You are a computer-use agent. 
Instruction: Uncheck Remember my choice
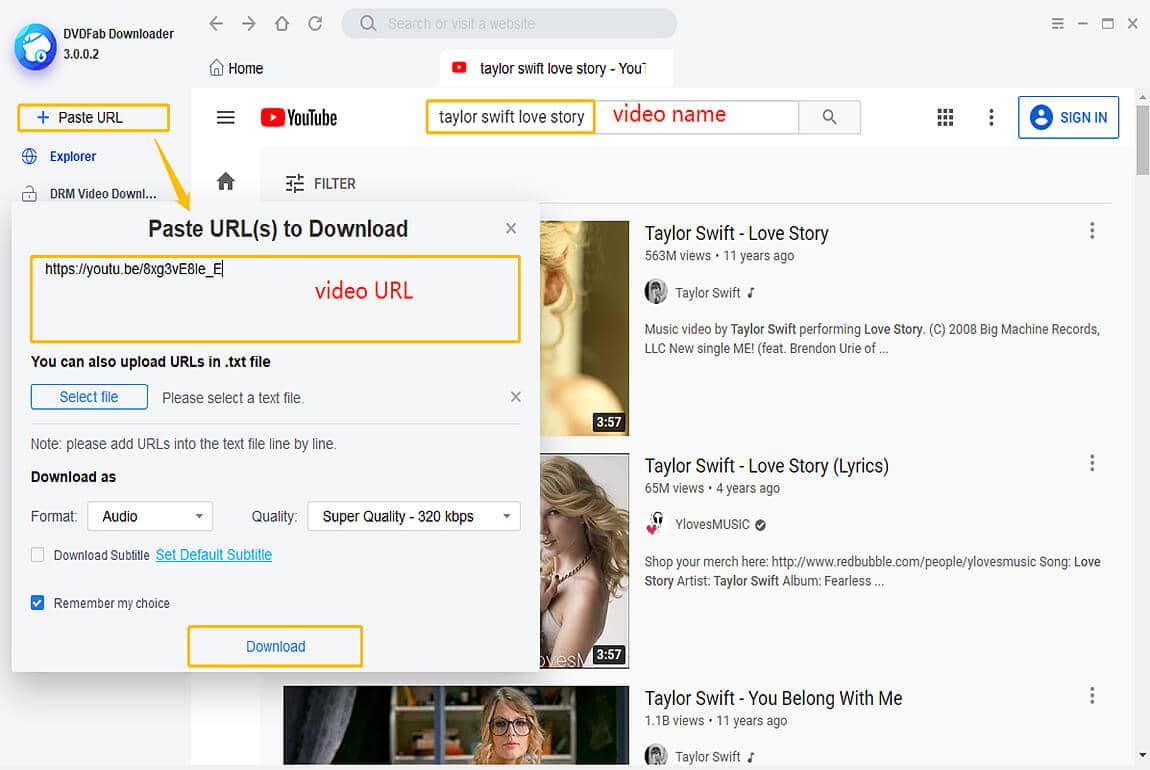(x=37, y=603)
